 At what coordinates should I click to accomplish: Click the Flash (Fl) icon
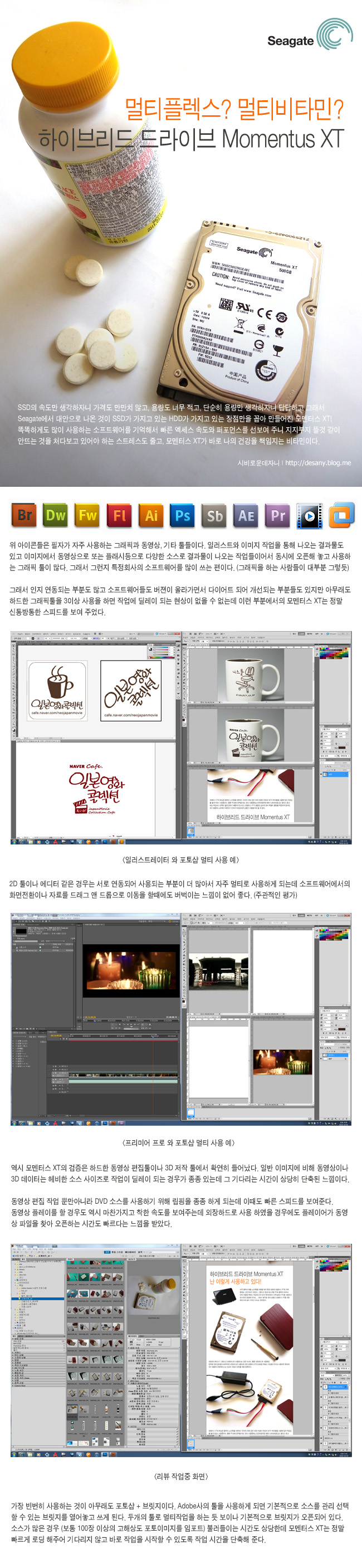119,516
